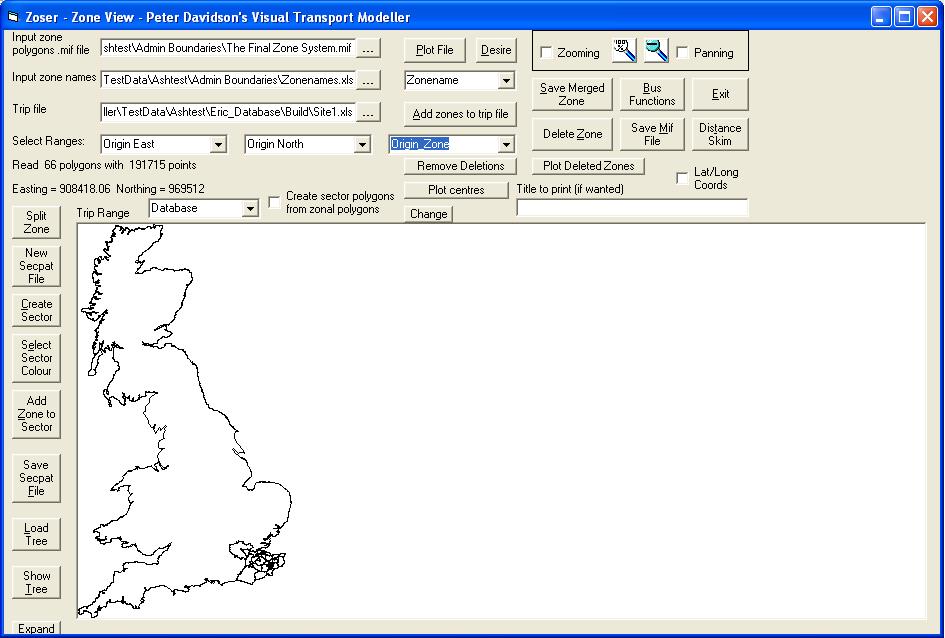The image size is (945, 638).
Task: Click the Change button
Action: [x=429, y=214]
